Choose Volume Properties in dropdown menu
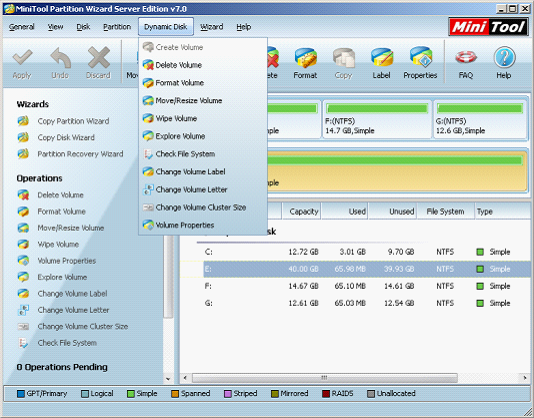This screenshot has height=418, width=534. click(x=203, y=225)
